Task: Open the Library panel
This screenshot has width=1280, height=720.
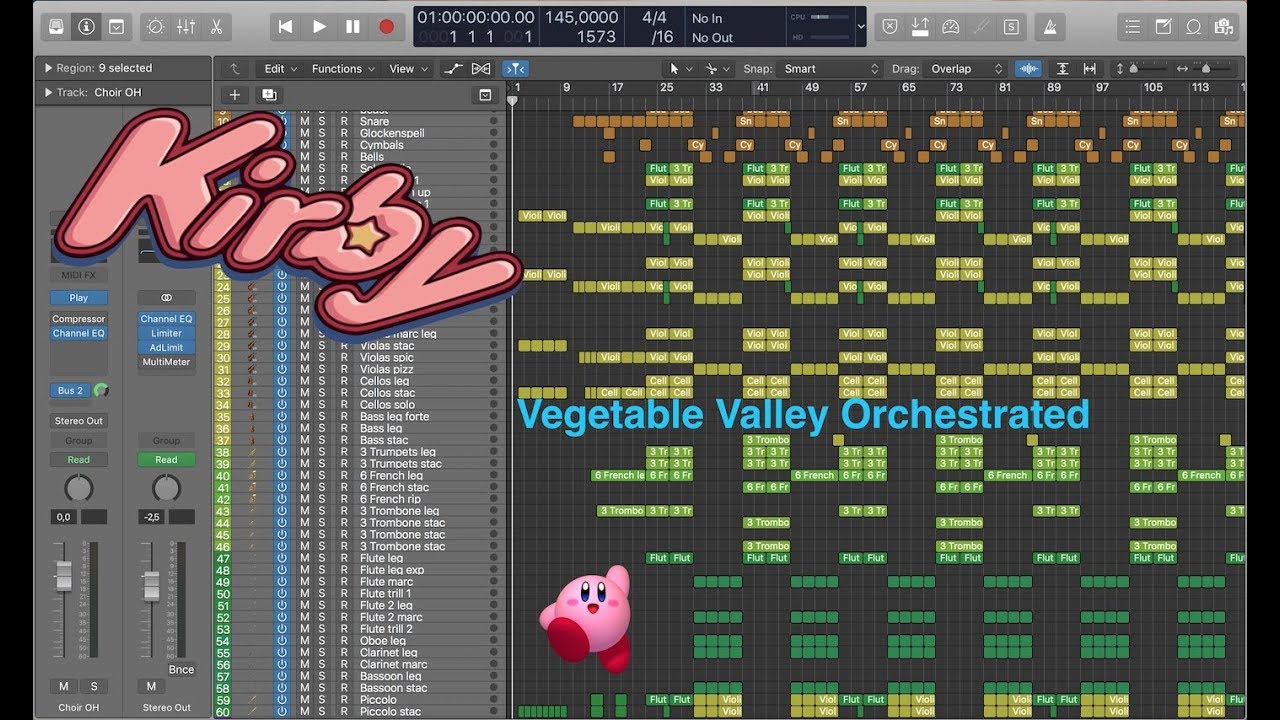Action: tap(58, 27)
